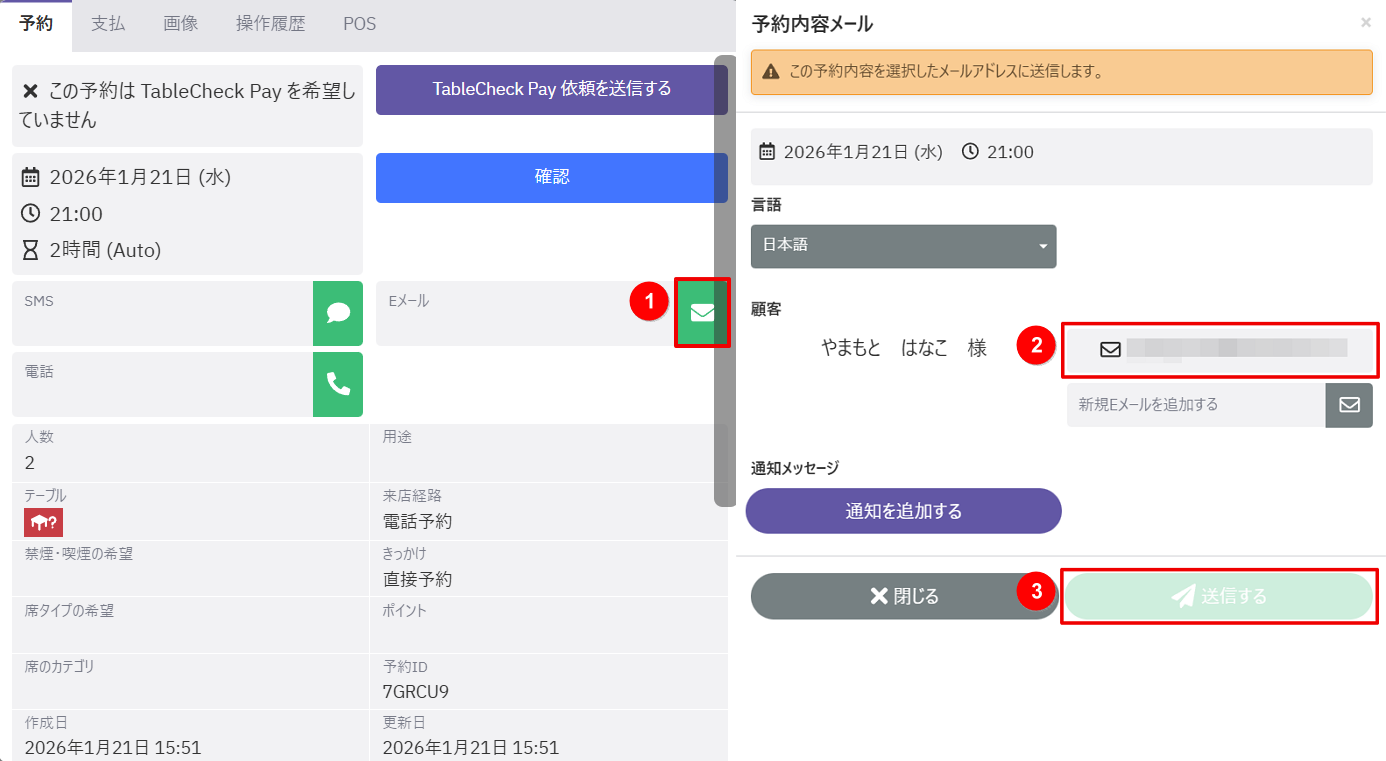The width and height of the screenshot is (1386, 761).
Task: Click the 更新日 timestamp value
Action: tap(471, 748)
